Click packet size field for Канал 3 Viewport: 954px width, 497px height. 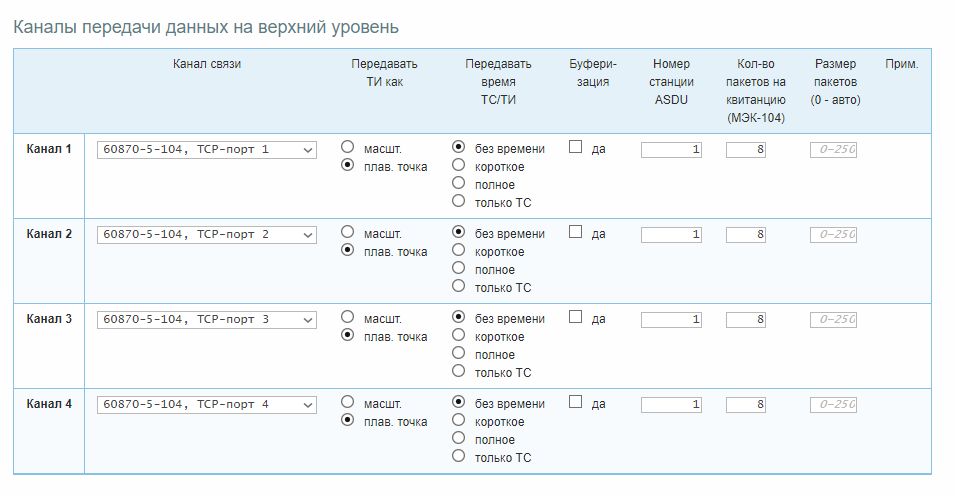pos(833,320)
